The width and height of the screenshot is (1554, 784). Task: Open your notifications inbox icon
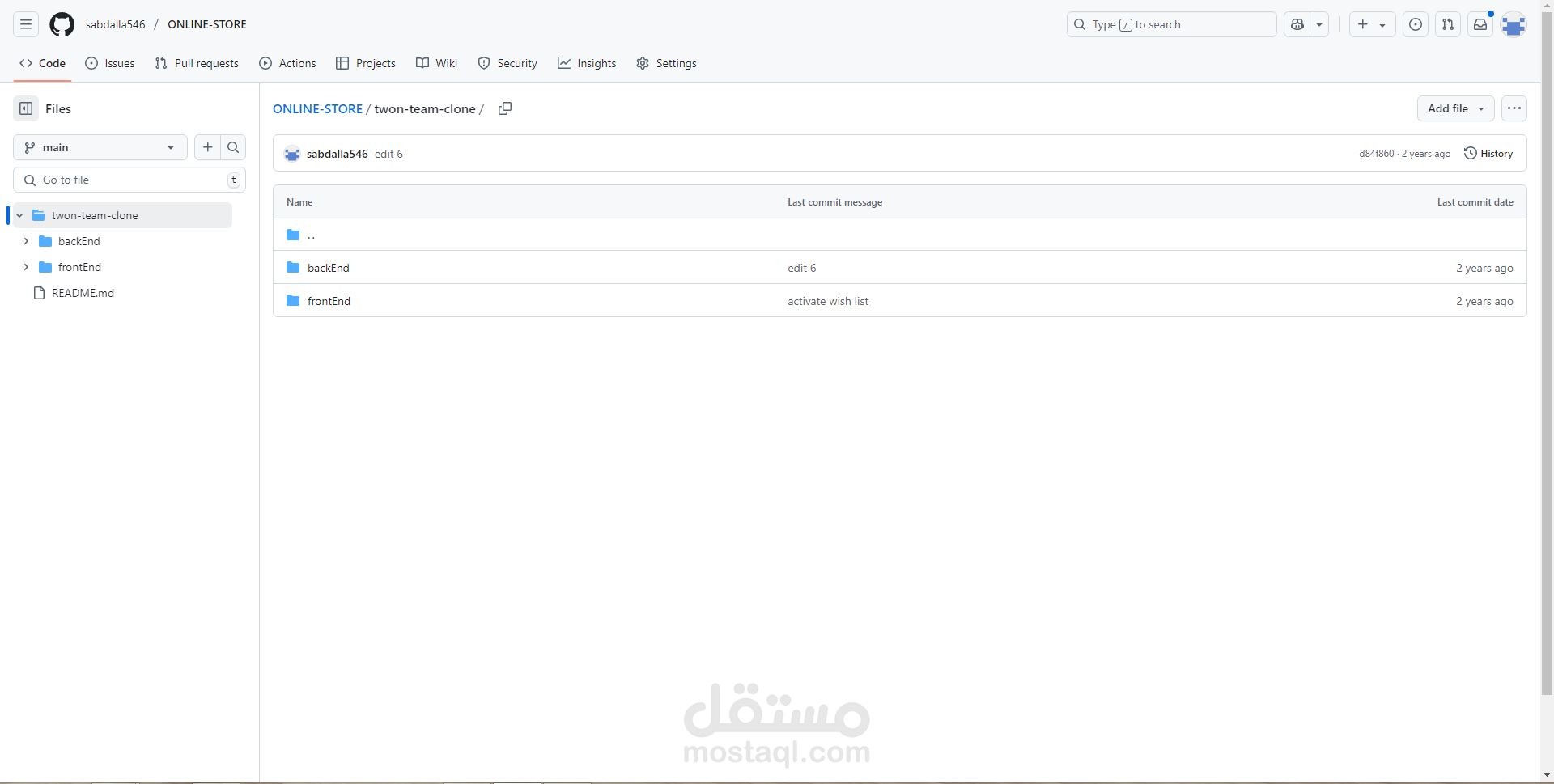(x=1480, y=24)
